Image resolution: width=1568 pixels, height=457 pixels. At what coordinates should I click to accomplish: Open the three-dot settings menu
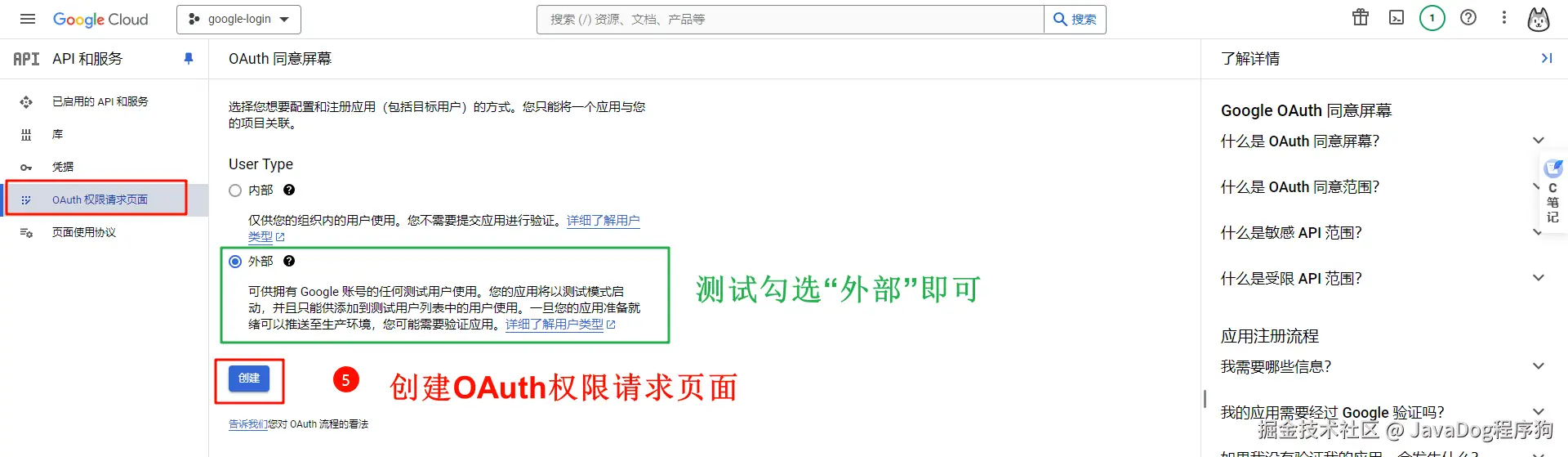1504,17
